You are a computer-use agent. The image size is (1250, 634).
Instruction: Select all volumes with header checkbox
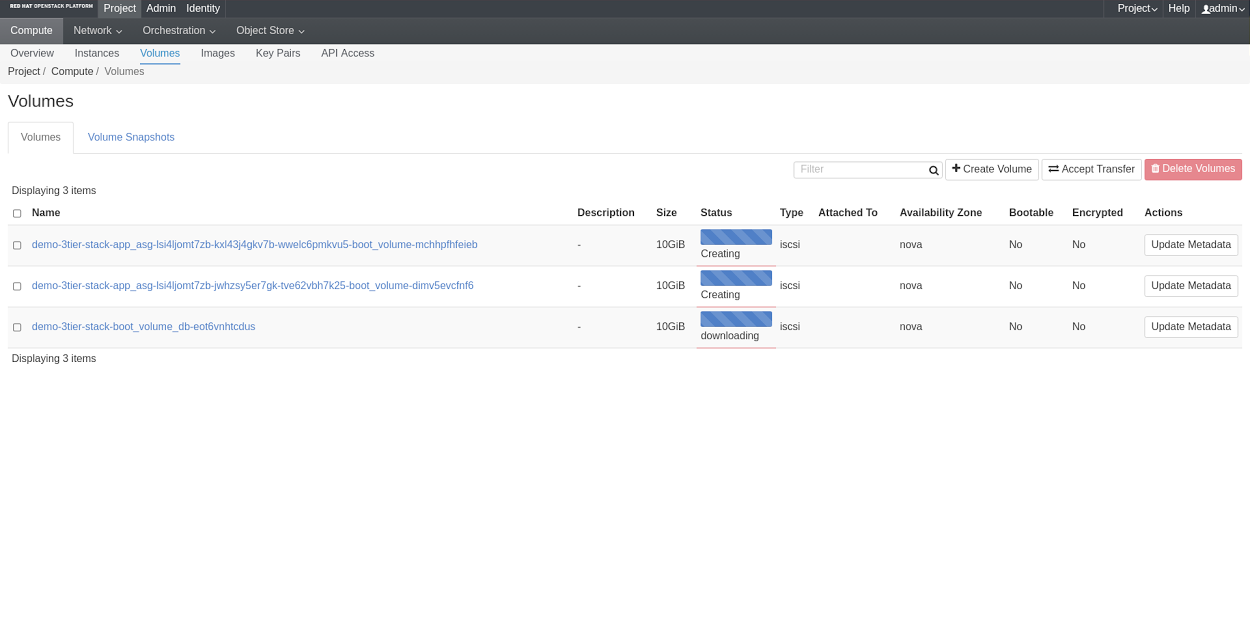tap(17, 214)
